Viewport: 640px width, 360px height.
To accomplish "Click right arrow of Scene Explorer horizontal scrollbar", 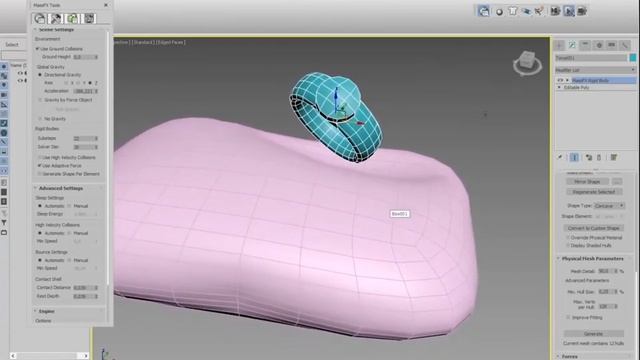I will pyautogui.click(x=85, y=356).
